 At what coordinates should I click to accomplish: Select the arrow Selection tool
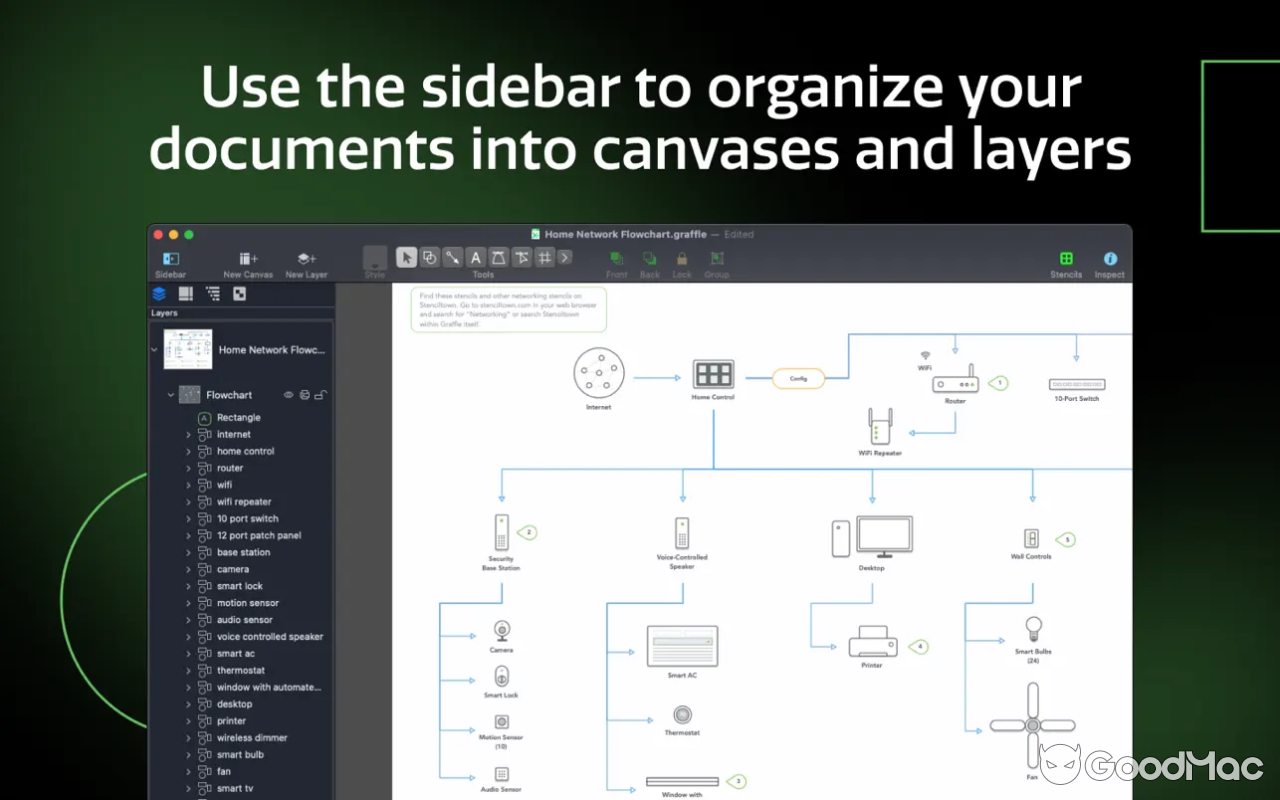(406, 257)
